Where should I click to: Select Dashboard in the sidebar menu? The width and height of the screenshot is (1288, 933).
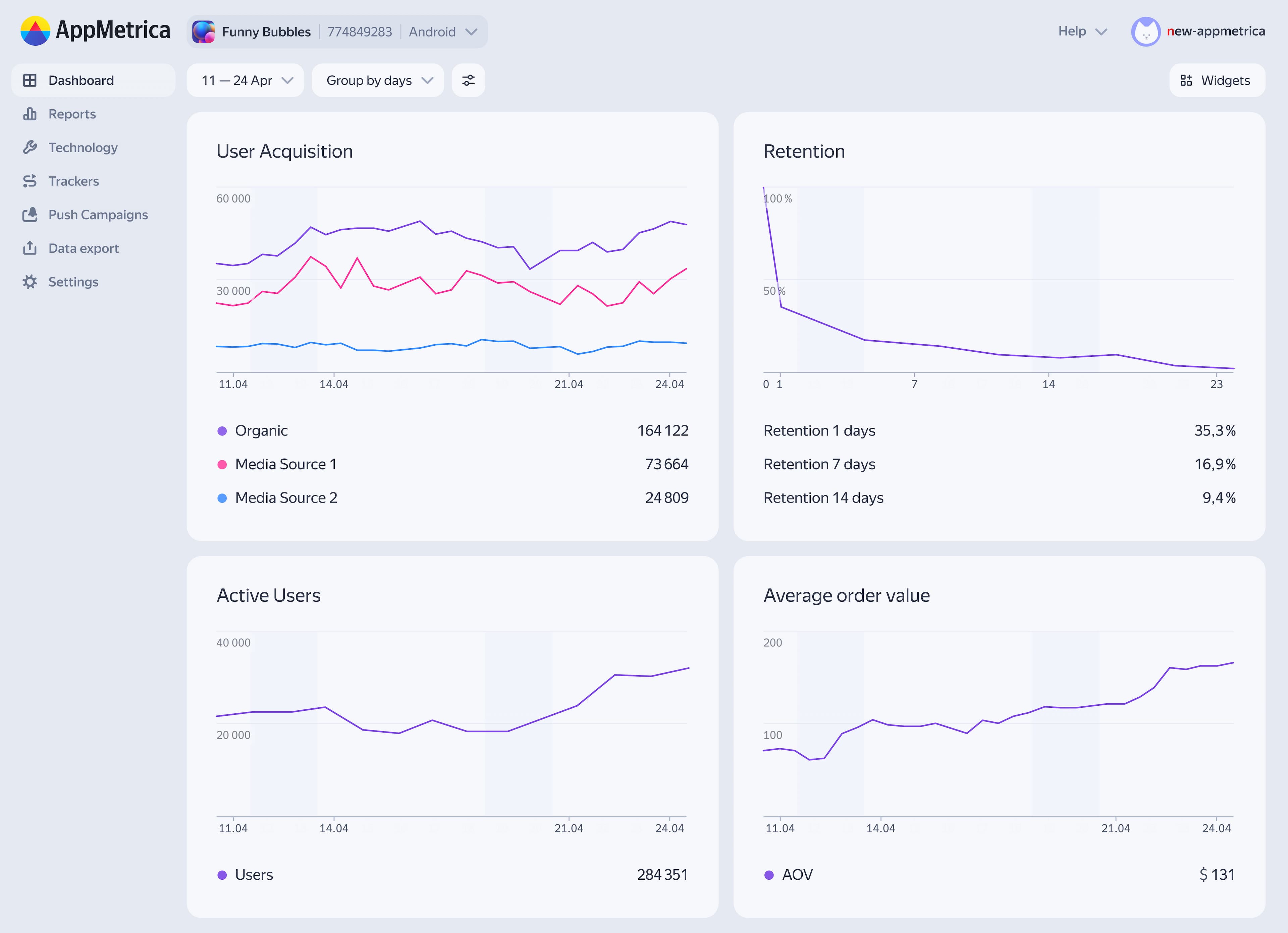[x=80, y=80]
